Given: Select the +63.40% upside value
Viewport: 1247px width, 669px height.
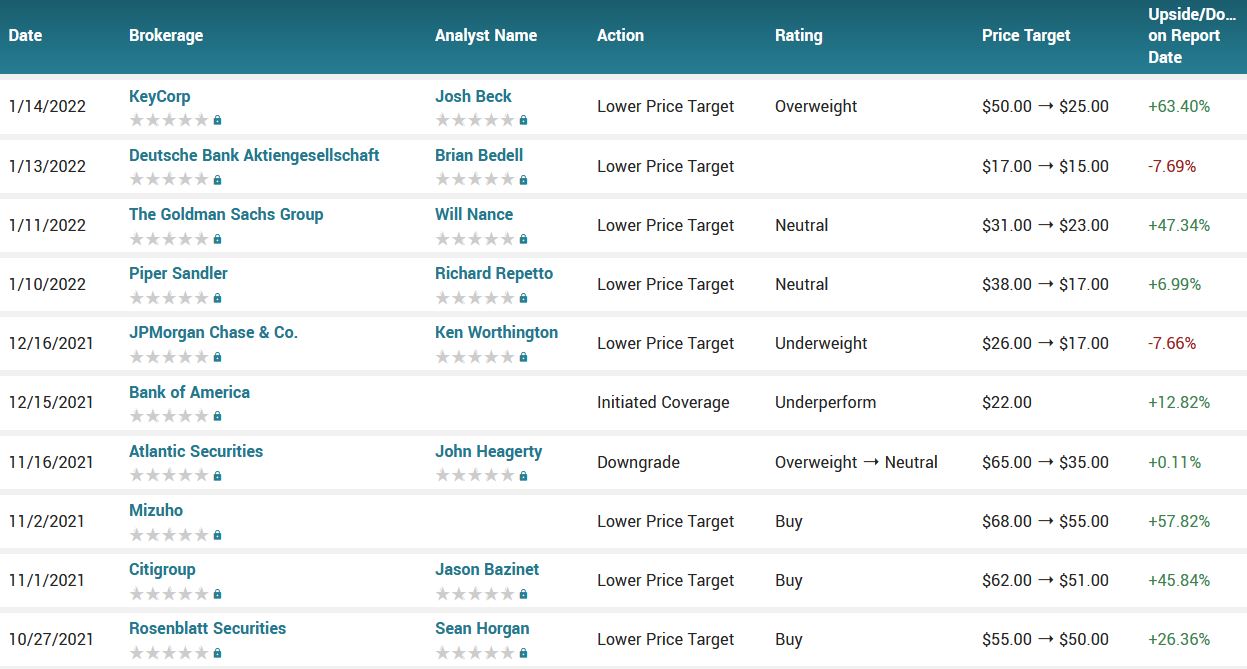Looking at the screenshot, I should 1179,106.
